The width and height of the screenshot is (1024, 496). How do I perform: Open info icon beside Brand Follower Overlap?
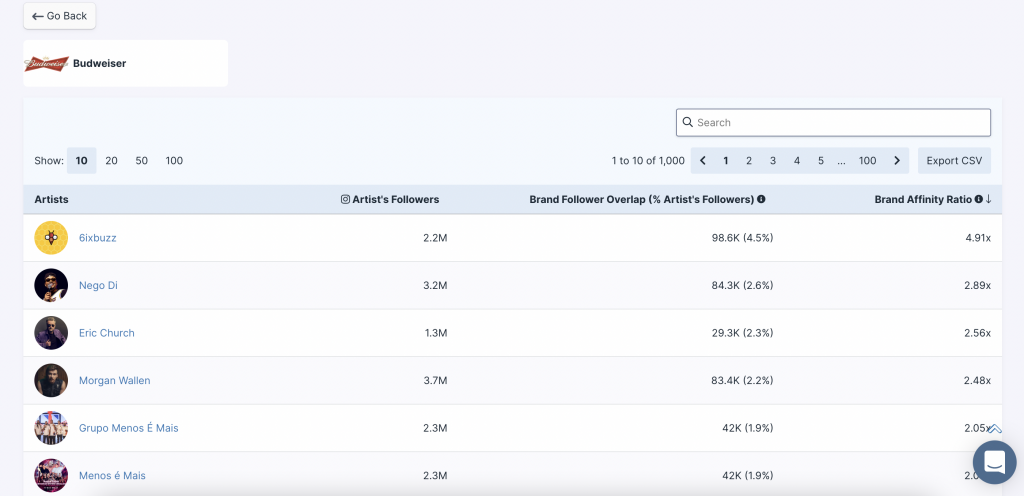coord(761,200)
